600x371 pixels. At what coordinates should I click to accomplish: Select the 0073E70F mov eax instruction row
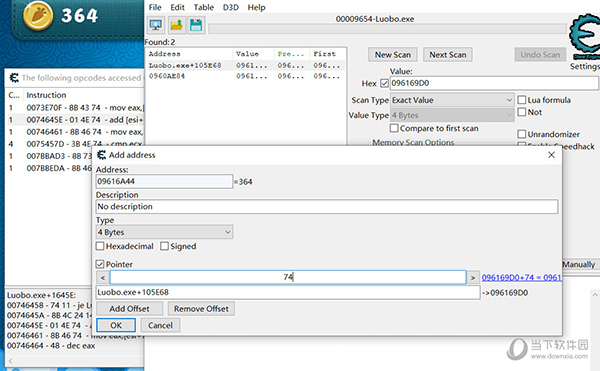[75, 108]
